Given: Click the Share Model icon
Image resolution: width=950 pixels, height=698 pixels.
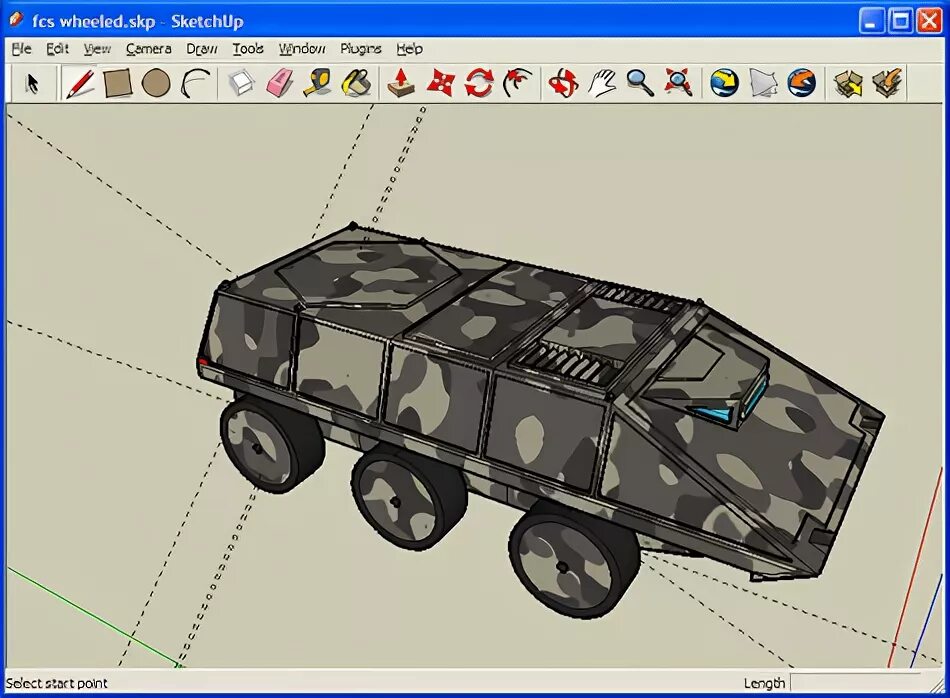Looking at the screenshot, I should pos(888,83).
